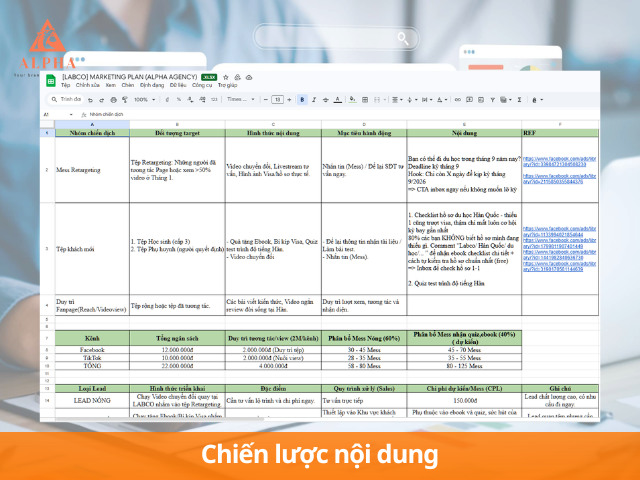Increase decimal places
This screenshot has height=480, width=640.
(202, 100)
